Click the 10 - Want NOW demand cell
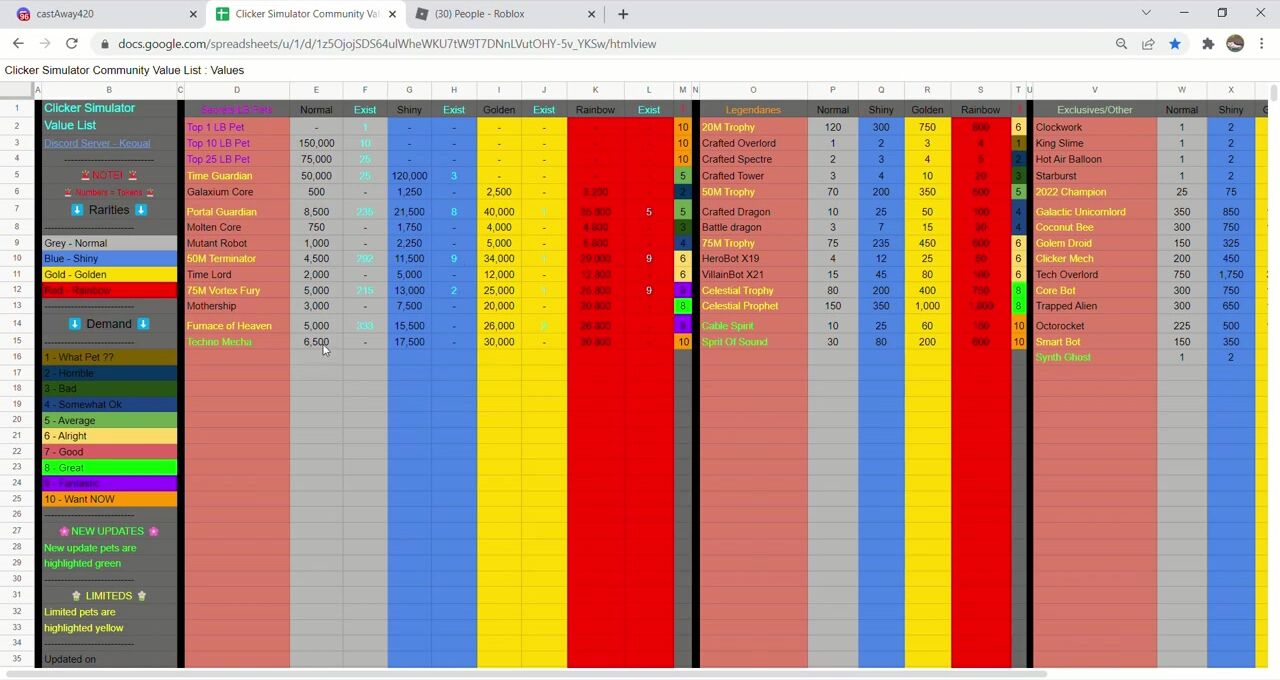Viewport: 1280px width, 680px height. click(x=109, y=499)
